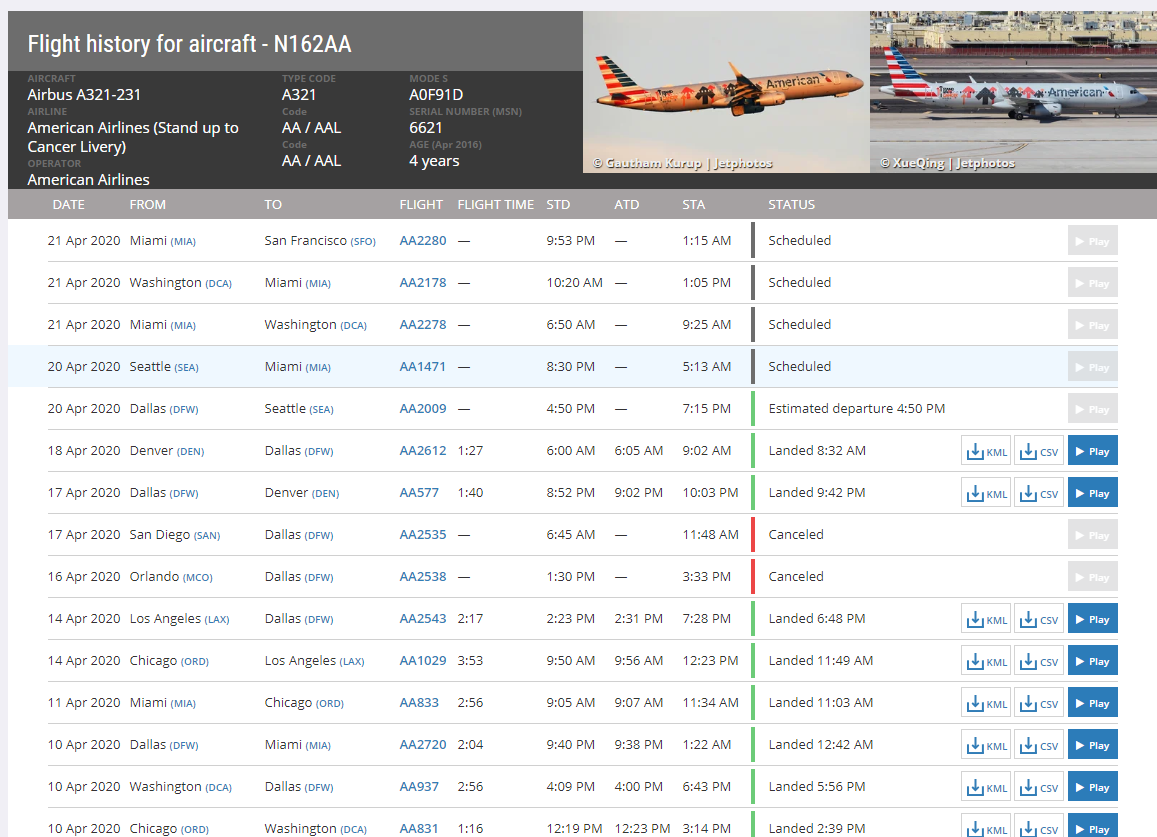Click the DATE column header
This screenshot has width=1157, height=837.
[x=69, y=204]
